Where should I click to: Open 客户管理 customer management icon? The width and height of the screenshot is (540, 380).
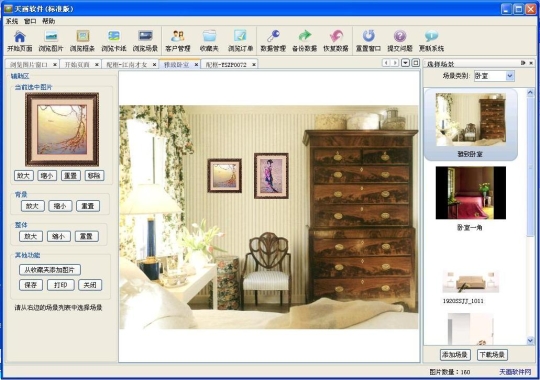178,41
